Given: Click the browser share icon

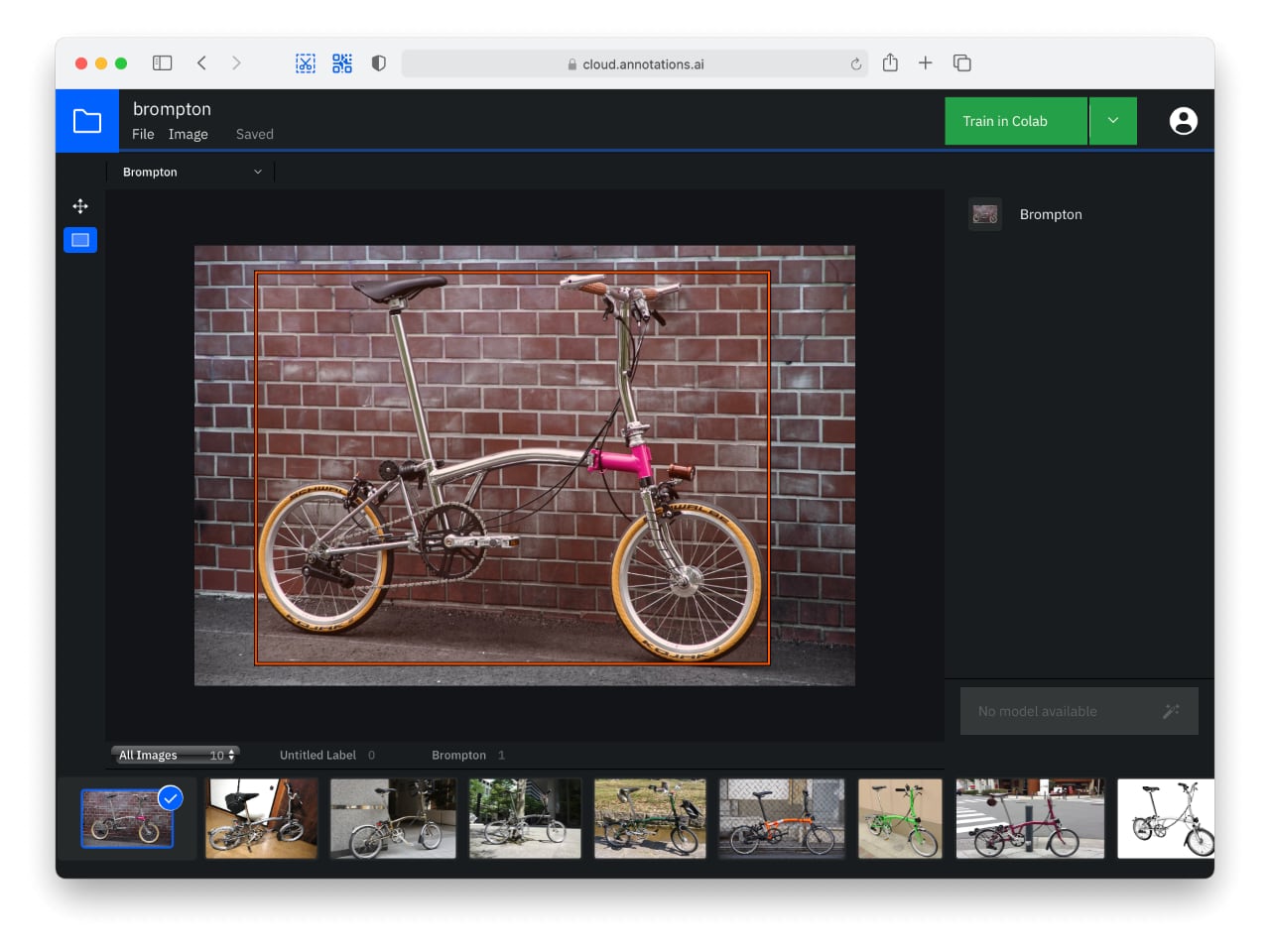Looking at the screenshot, I should tap(890, 63).
